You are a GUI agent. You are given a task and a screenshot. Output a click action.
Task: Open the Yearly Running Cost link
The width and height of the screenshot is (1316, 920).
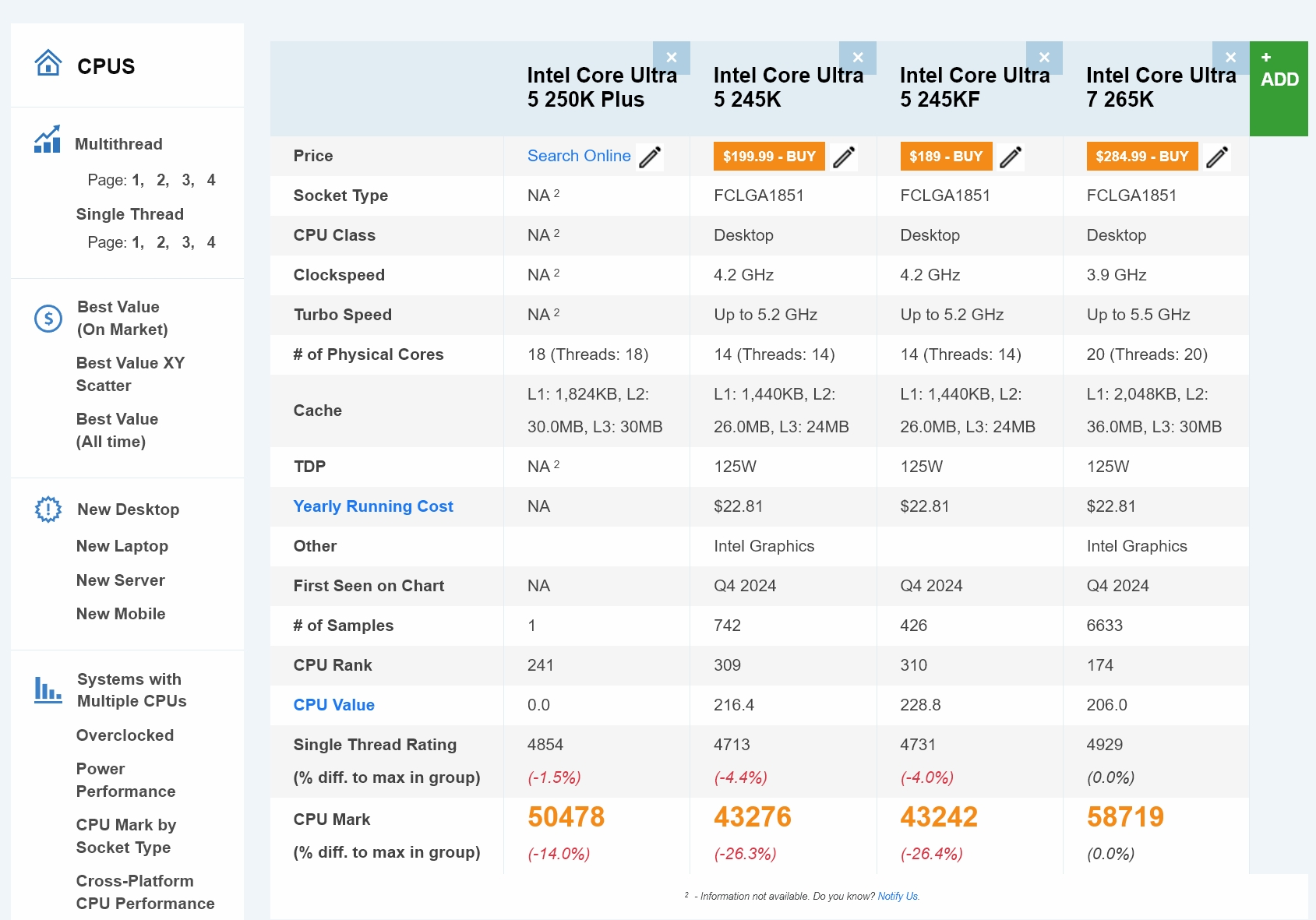point(373,506)
